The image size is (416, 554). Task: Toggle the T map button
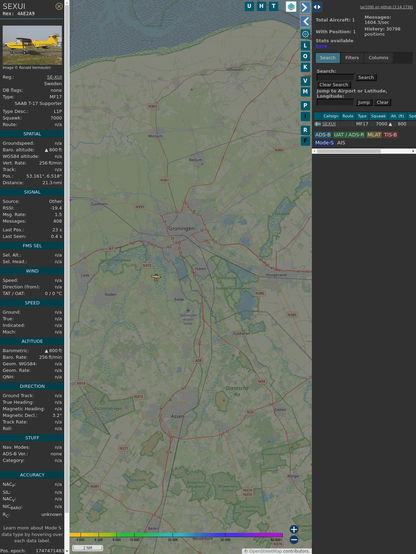pyautogui.click(x=273, y=6)
